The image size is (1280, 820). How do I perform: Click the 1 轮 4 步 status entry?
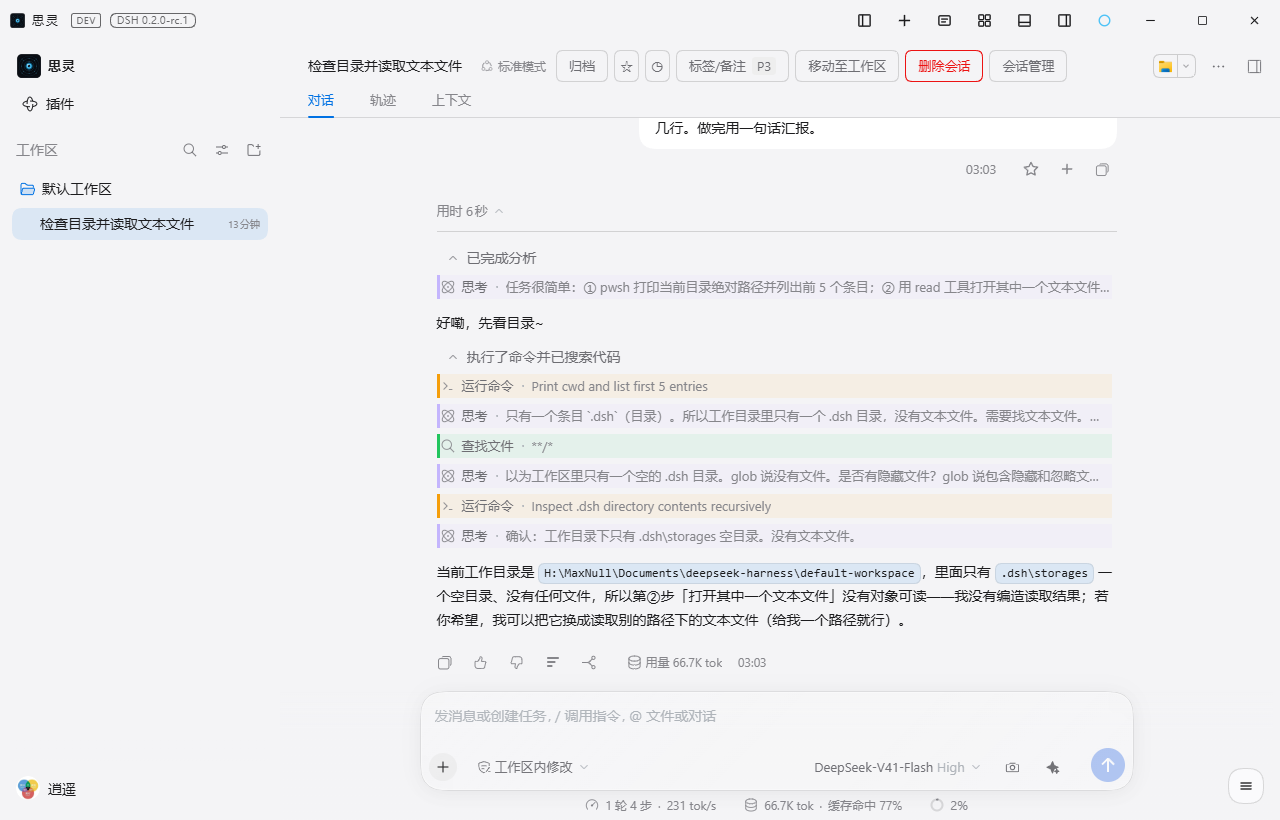point(651,805)
